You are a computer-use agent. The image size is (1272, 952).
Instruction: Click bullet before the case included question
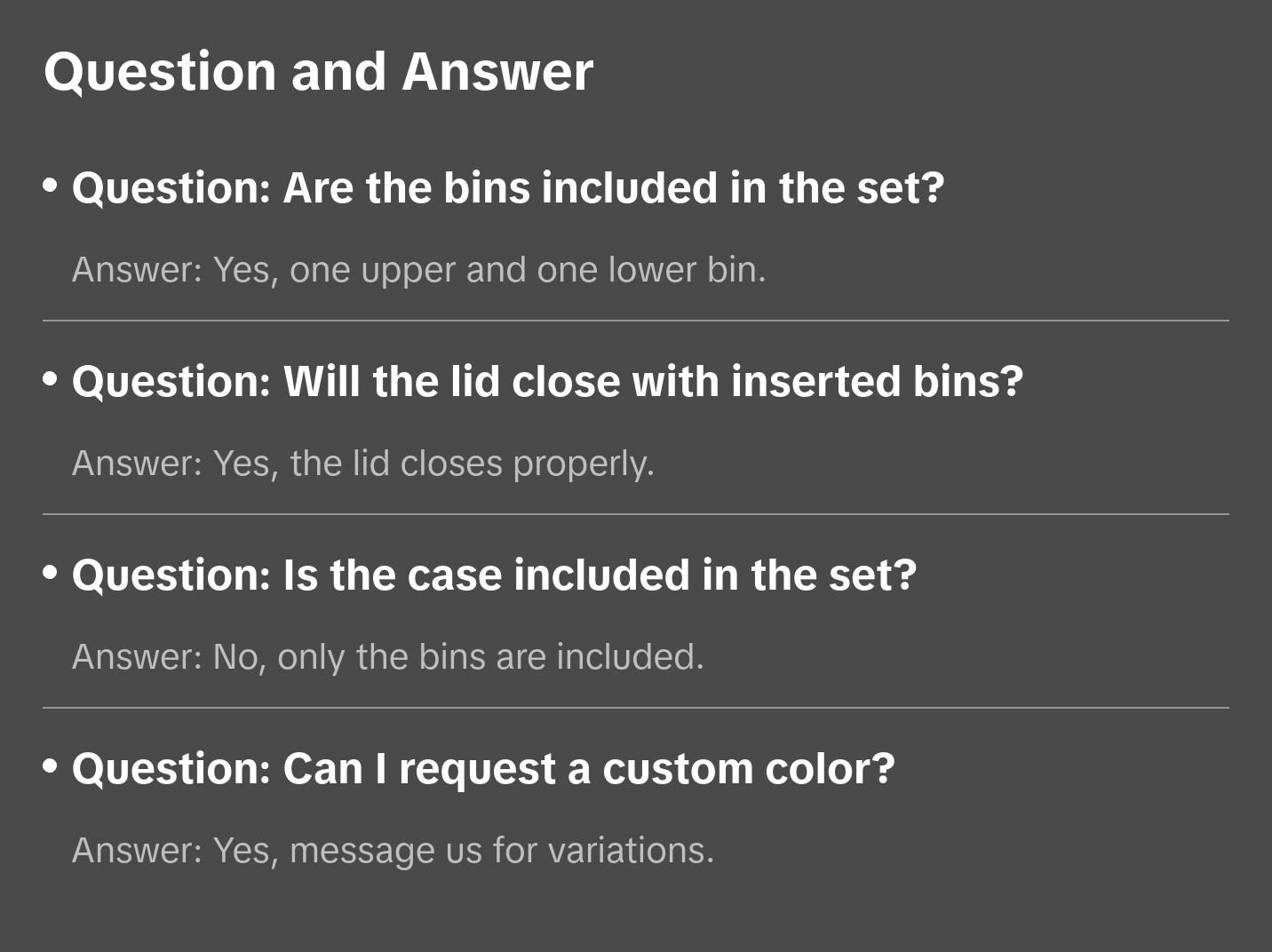click(x=51, y=573)
